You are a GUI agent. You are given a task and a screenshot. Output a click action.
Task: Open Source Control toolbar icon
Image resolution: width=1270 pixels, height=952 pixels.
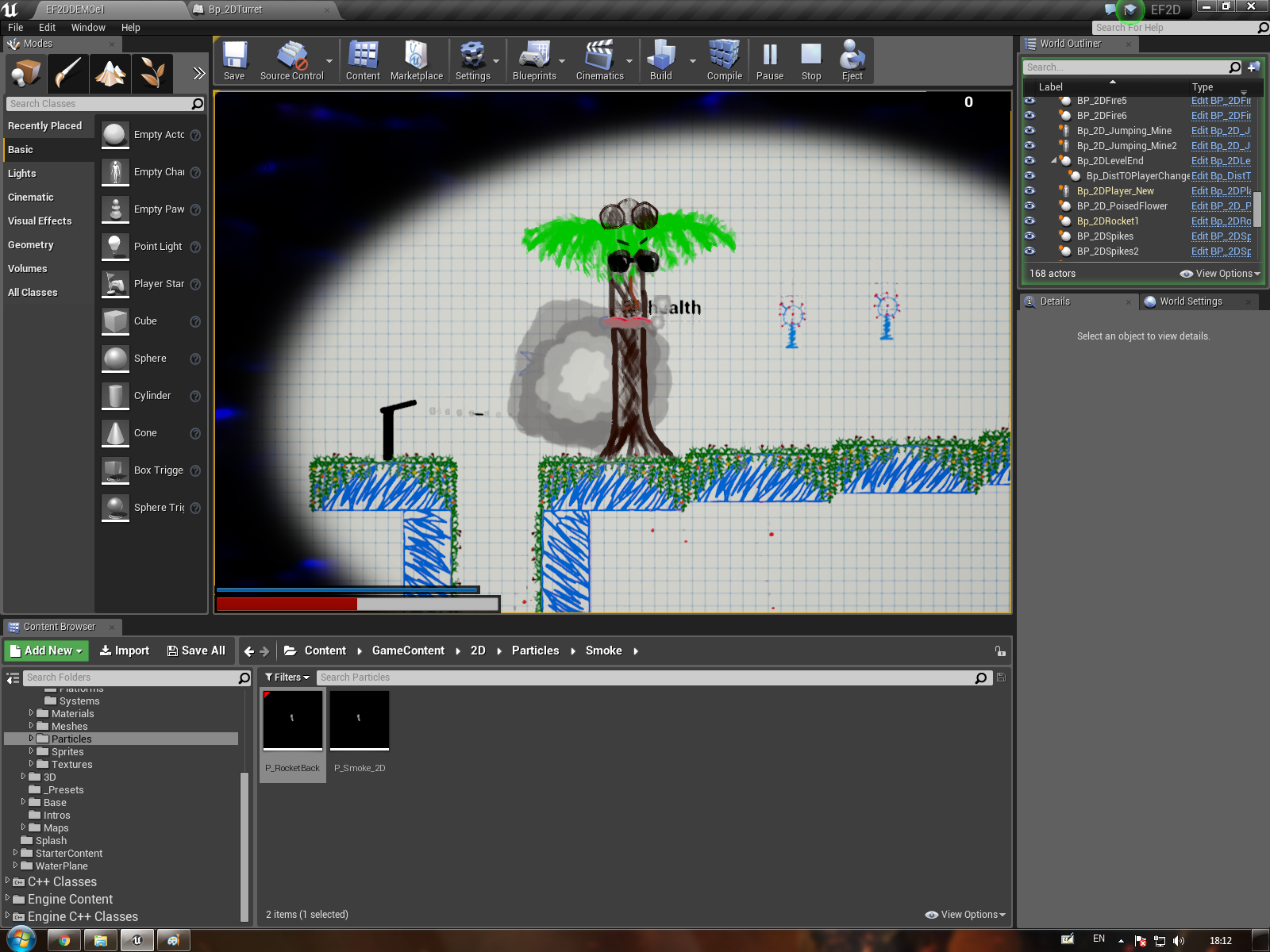[x=291, y=61]
